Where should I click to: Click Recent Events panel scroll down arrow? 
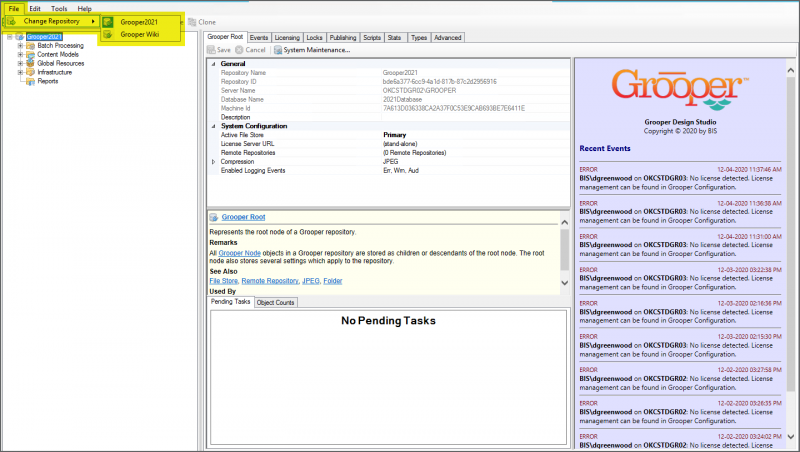click(791, 437)
